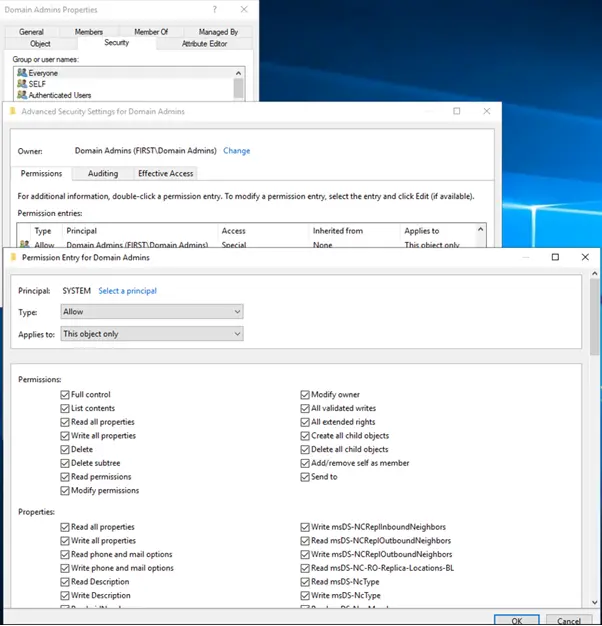
Task: Uncheck the Full control permission
Action: point(65,394)
